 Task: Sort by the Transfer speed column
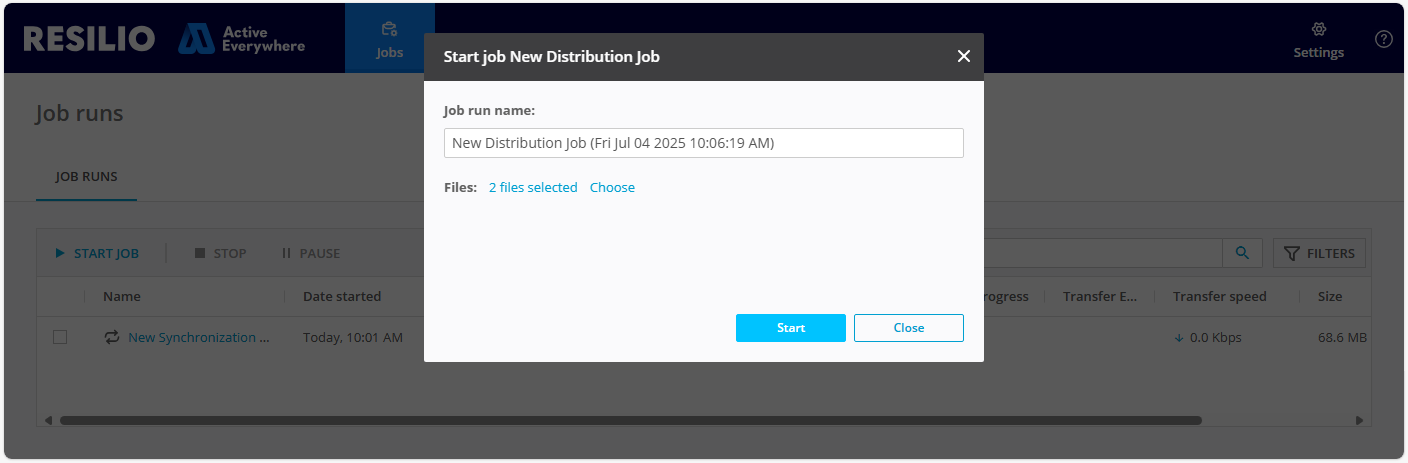click(1219, 296)
